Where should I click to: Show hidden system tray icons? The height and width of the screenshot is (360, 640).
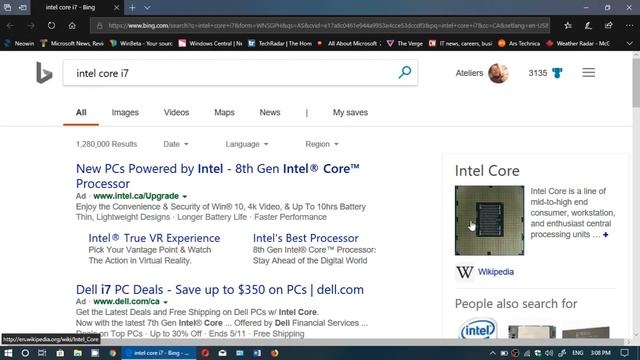[493, 353]
